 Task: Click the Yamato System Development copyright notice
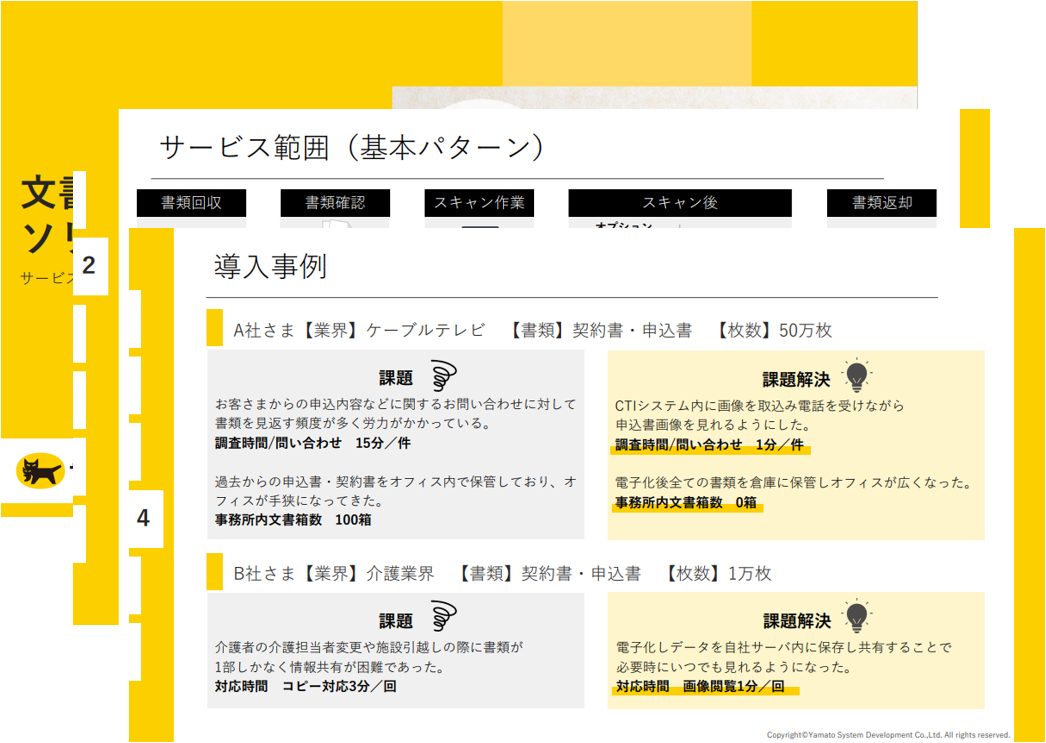point(888,735)
